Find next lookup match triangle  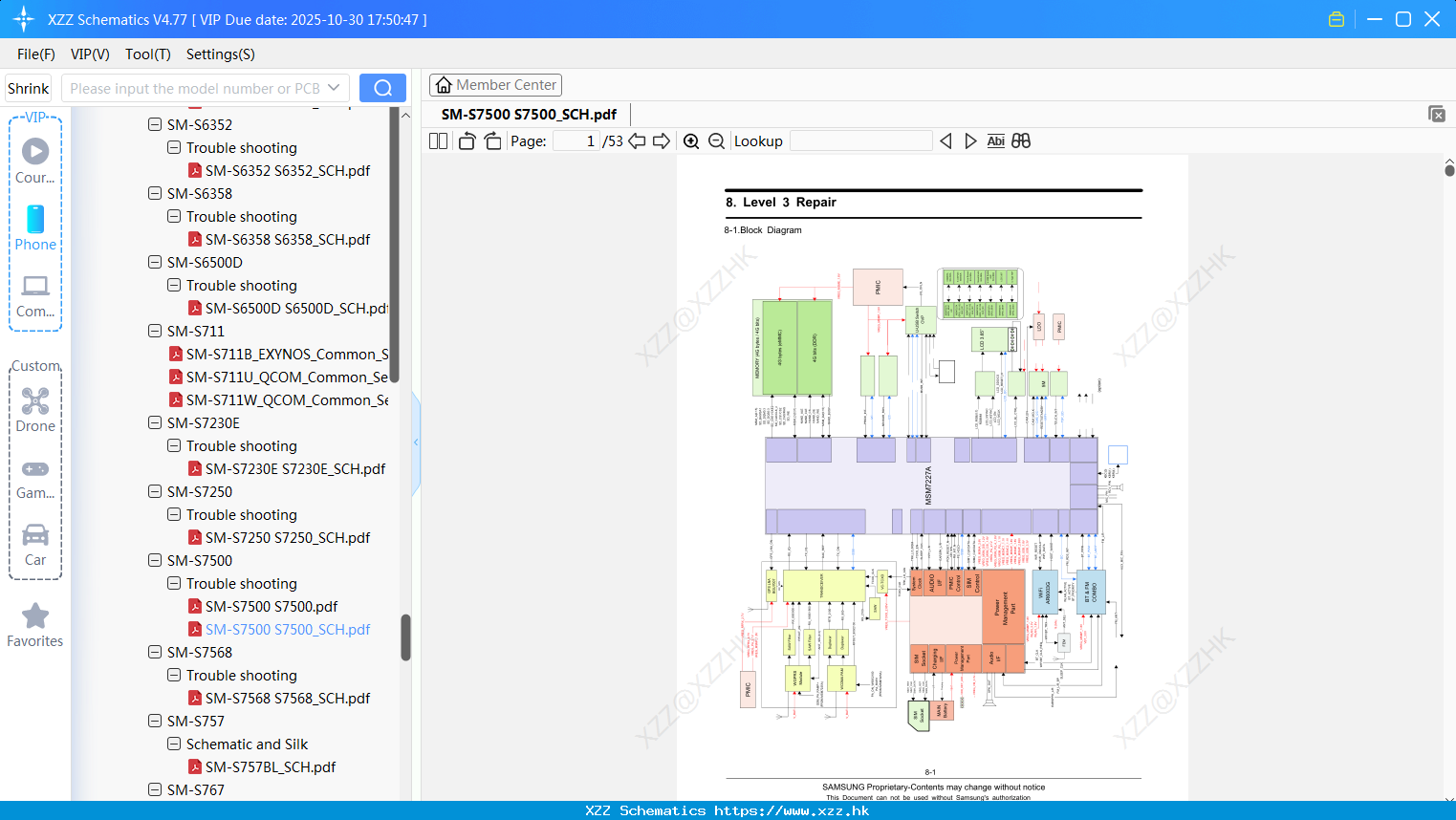(x=970, y=140)
